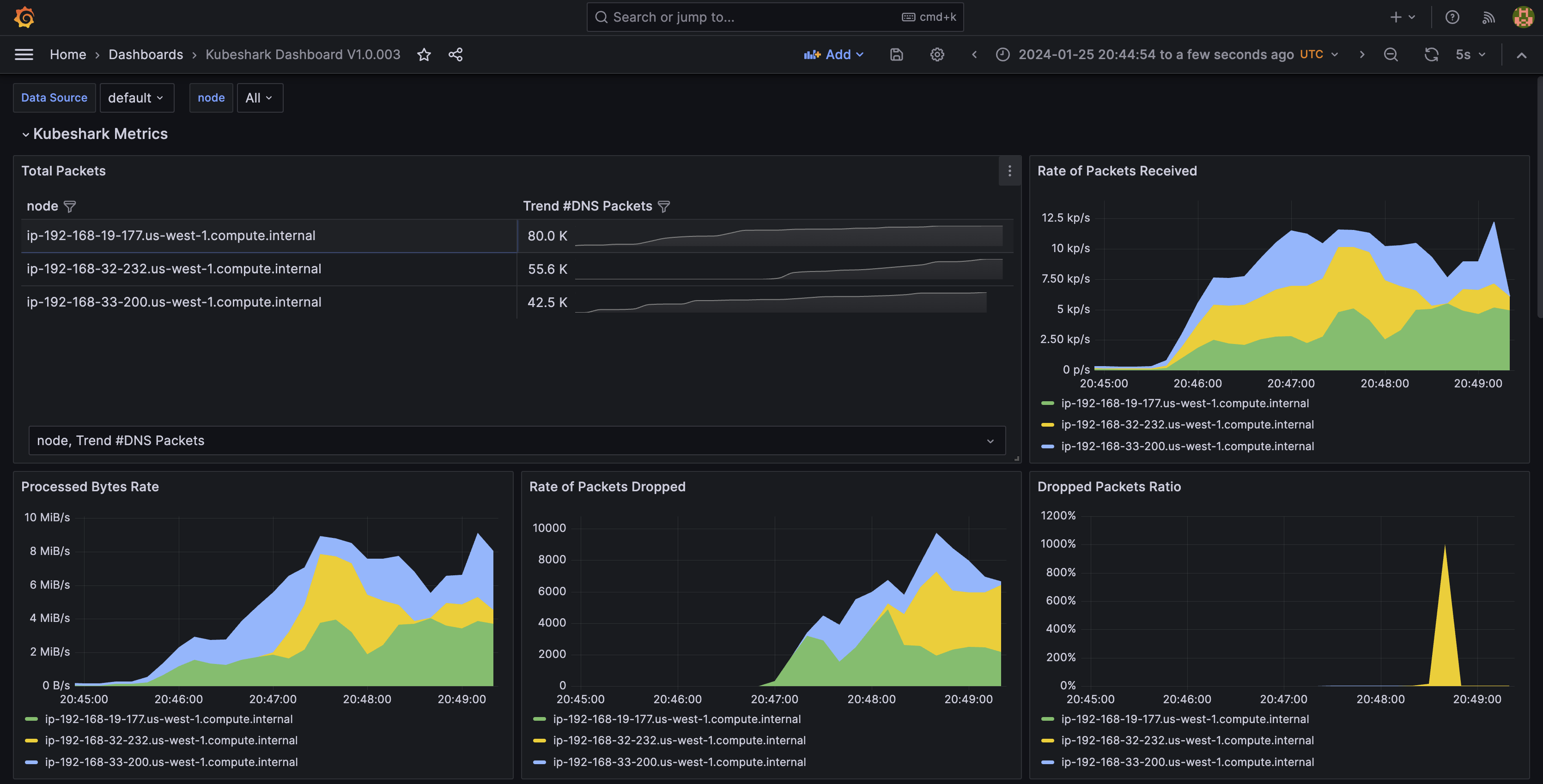Open the Grafana home logo
Viewport: 1543px width, 784px height.
[24, 18]
